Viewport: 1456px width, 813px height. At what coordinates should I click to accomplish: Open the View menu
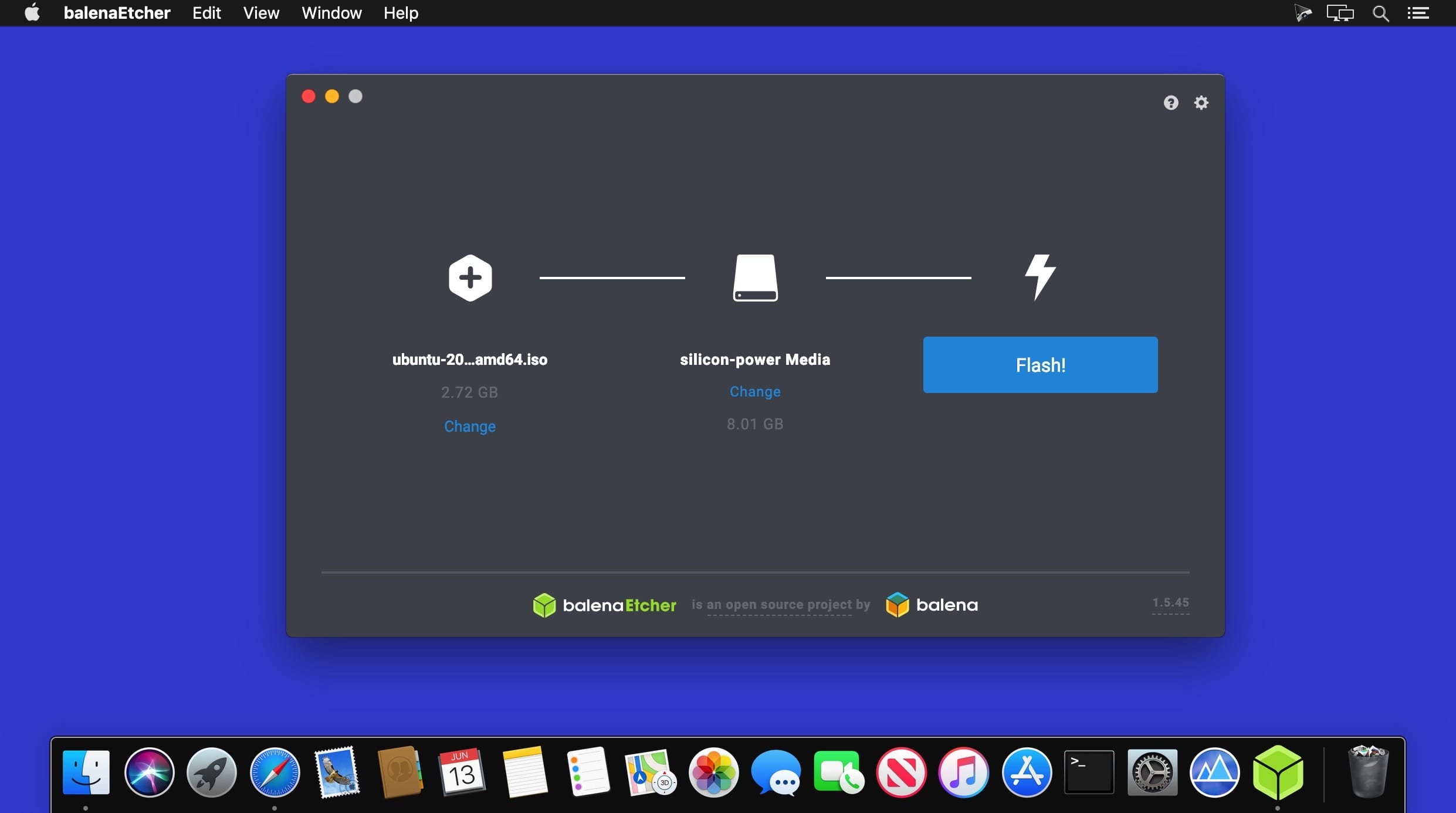point(261,13)
